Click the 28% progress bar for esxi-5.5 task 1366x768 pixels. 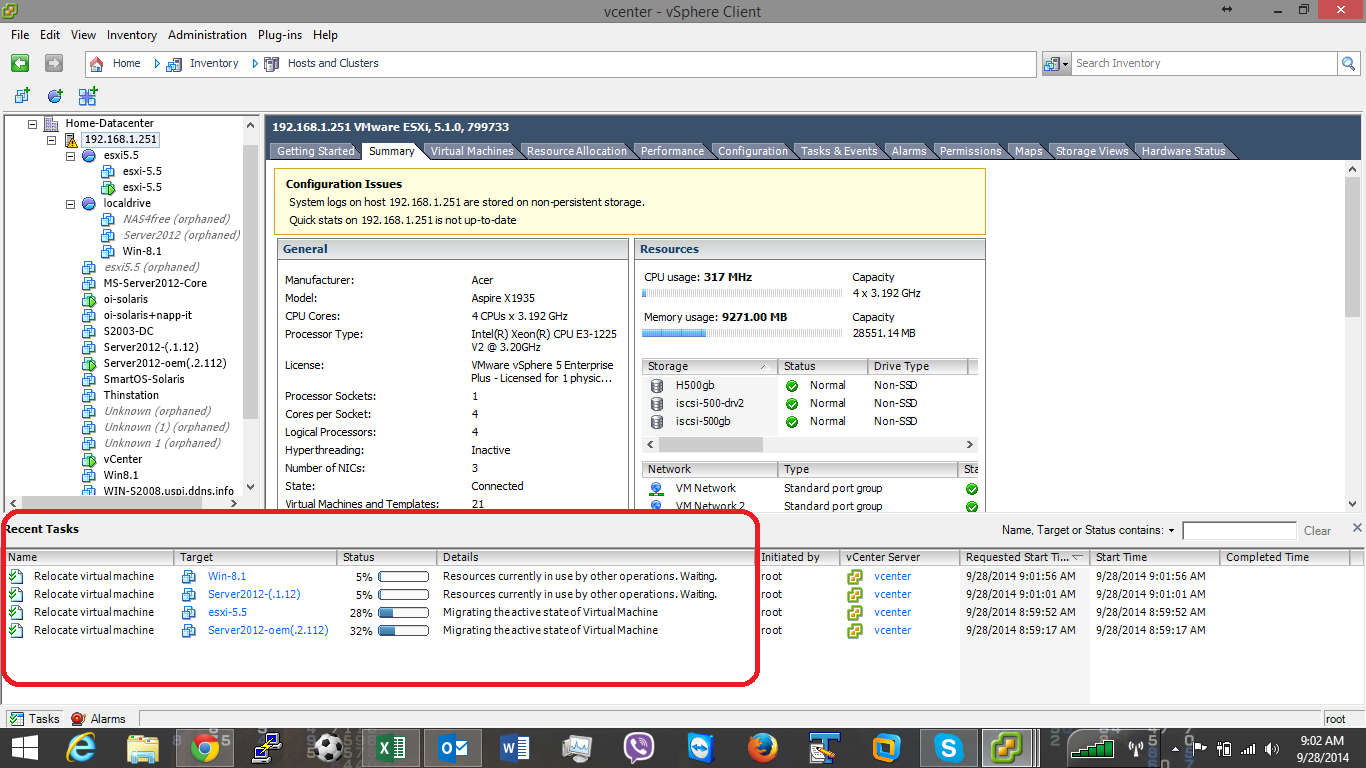[403, 613]
